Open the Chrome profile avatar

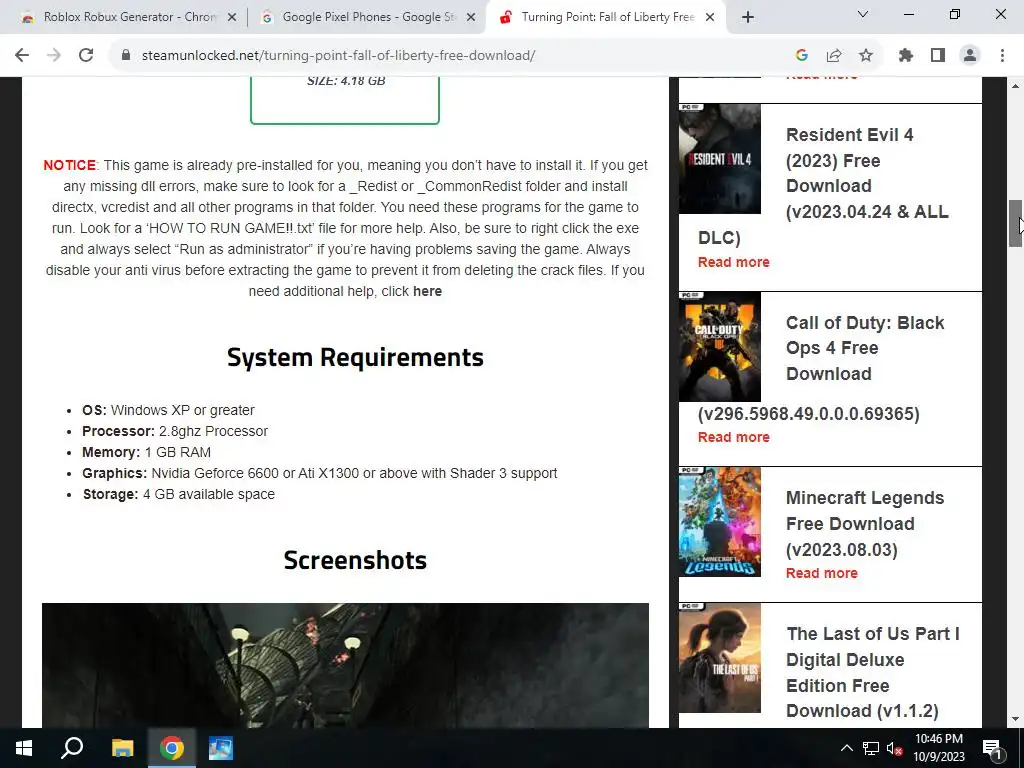[x=970, y=56]
